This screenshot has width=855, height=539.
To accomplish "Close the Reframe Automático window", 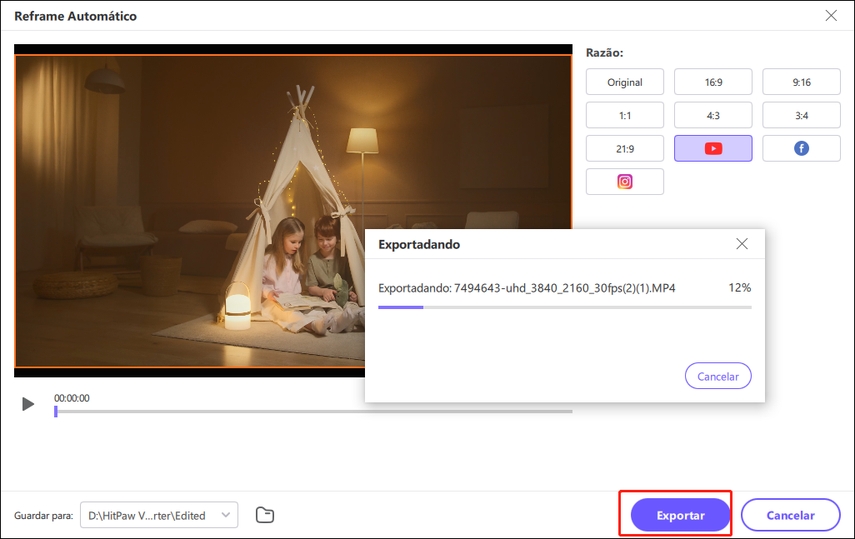I will [x=831, y=16].
